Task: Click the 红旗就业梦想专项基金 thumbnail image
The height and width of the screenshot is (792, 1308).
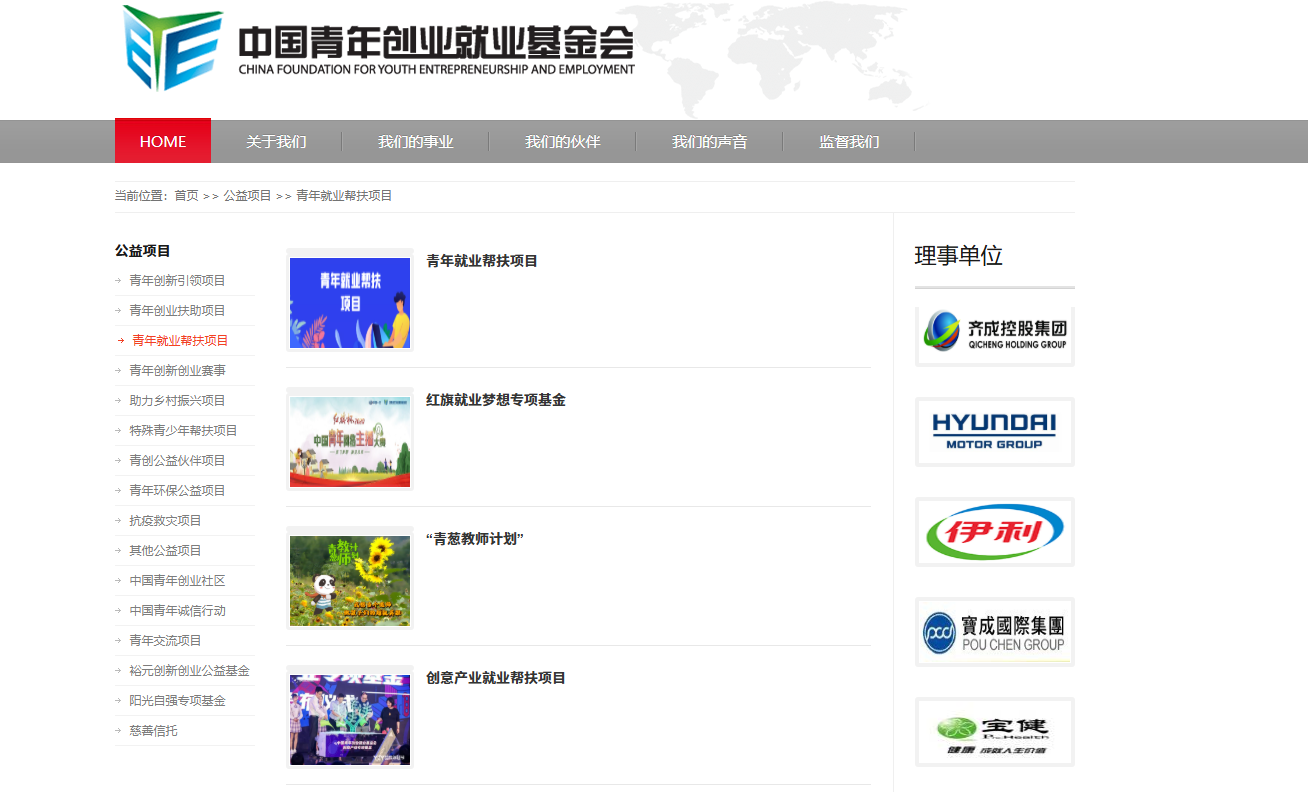Action: tap(350, 440)
